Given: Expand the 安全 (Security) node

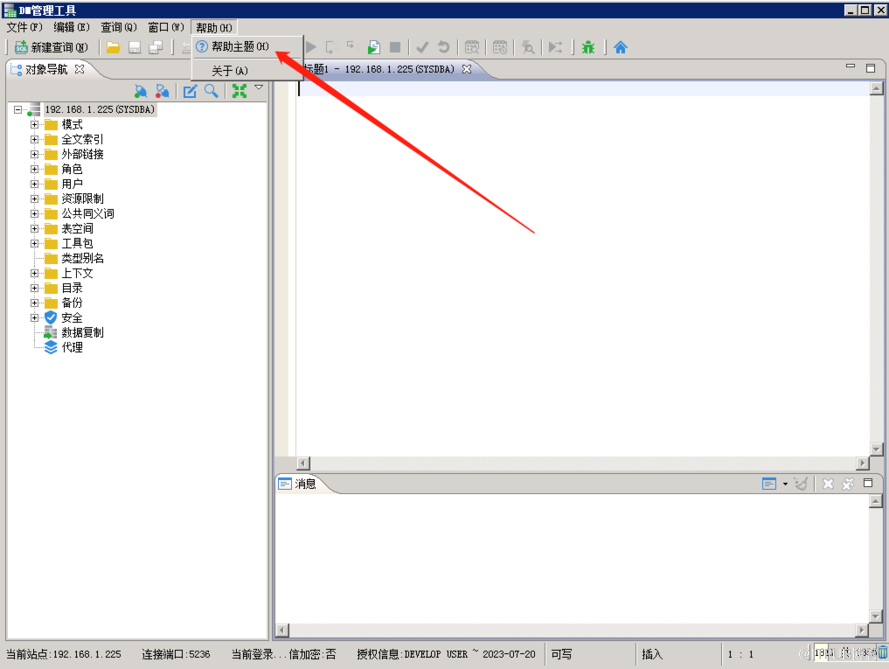Looking at the screenshot, I should tap(35, 318).
